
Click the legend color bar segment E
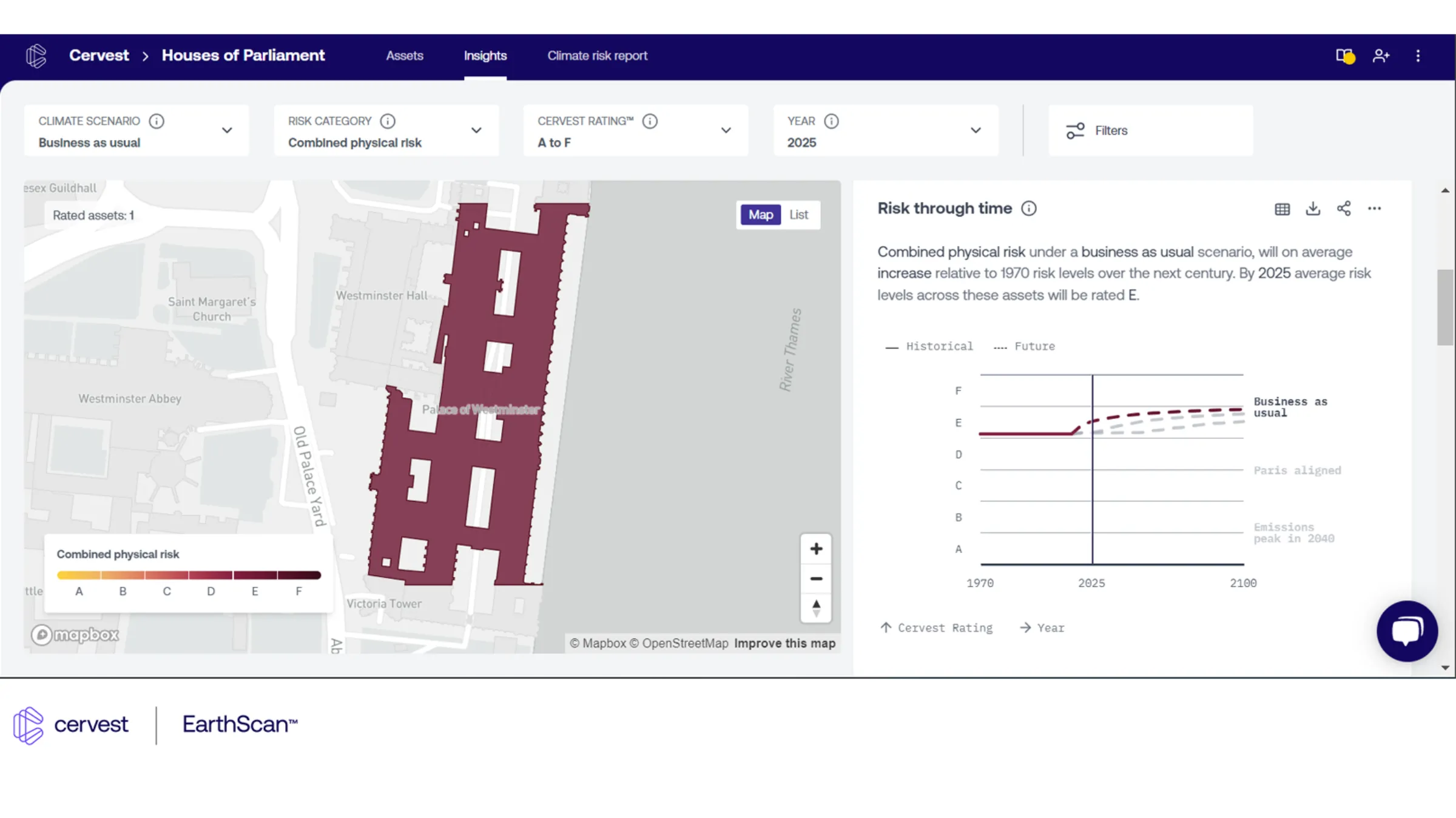[x=255, y=575]
